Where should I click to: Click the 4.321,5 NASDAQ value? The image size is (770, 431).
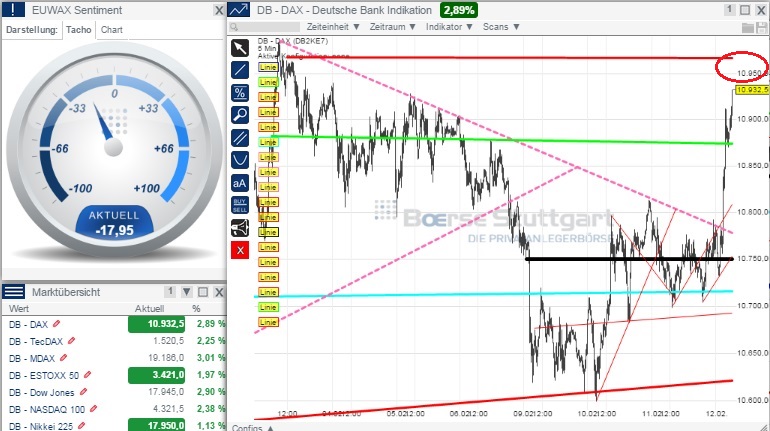[168, 408]
